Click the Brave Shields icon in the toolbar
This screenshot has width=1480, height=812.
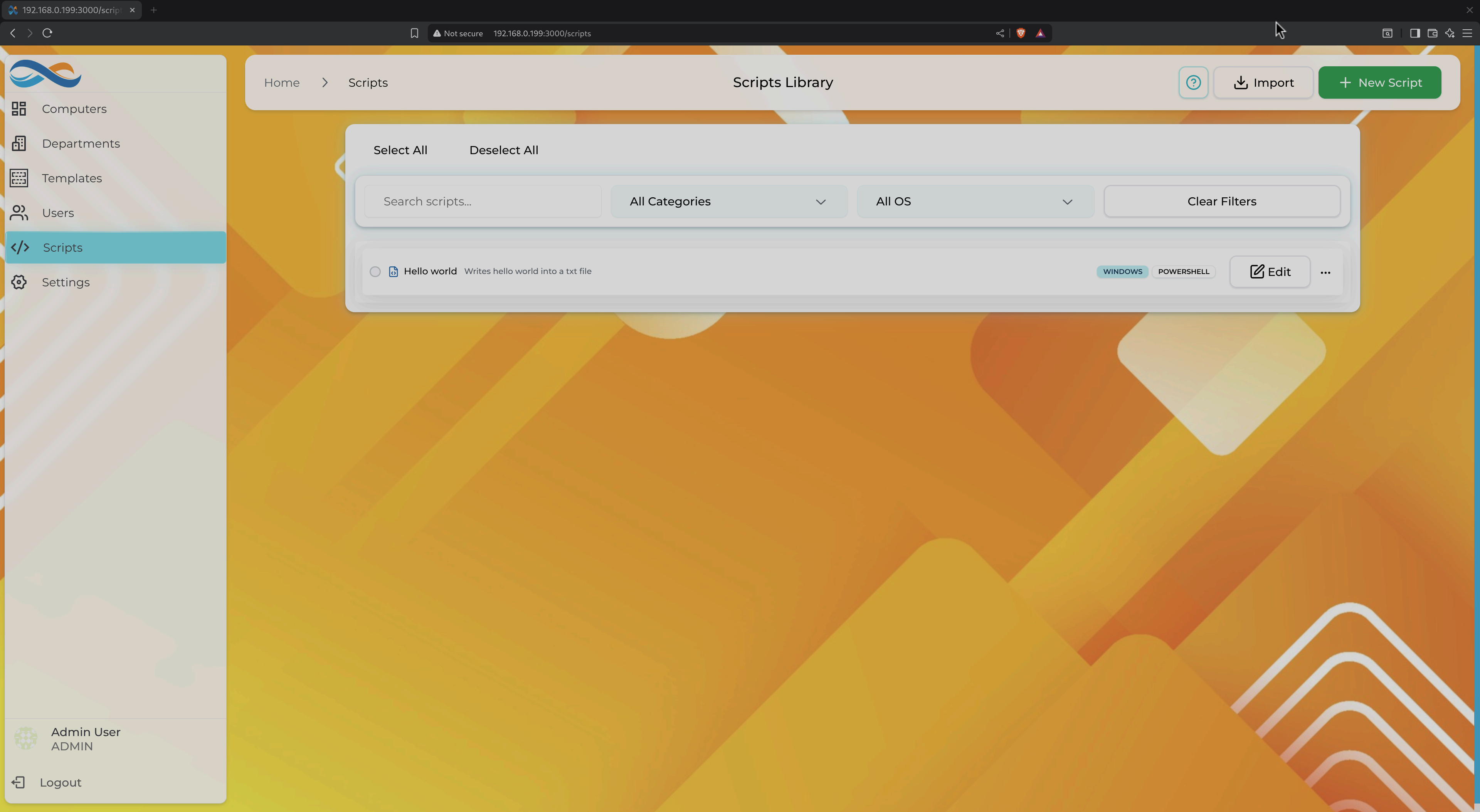(x=1020, y=33)
